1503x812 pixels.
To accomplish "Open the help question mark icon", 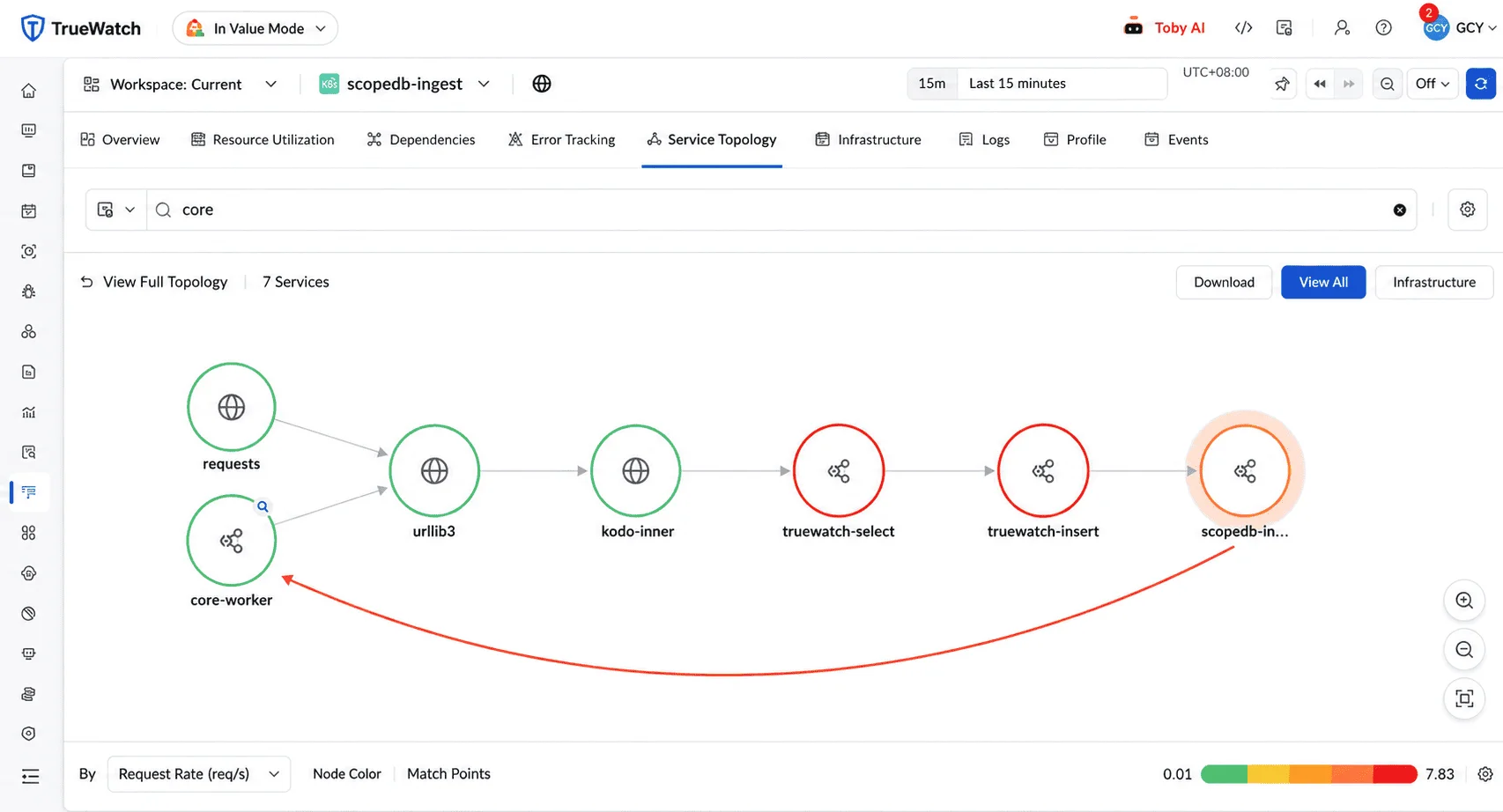I will tap(1383, 28).
